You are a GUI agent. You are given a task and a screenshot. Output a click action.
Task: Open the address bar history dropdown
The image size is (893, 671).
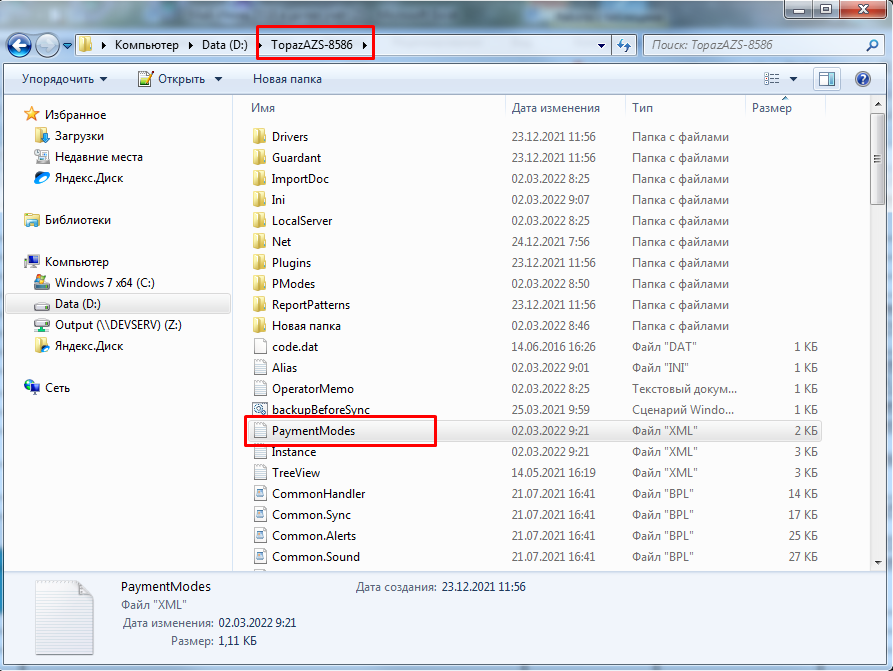click(x=601, y=46)
